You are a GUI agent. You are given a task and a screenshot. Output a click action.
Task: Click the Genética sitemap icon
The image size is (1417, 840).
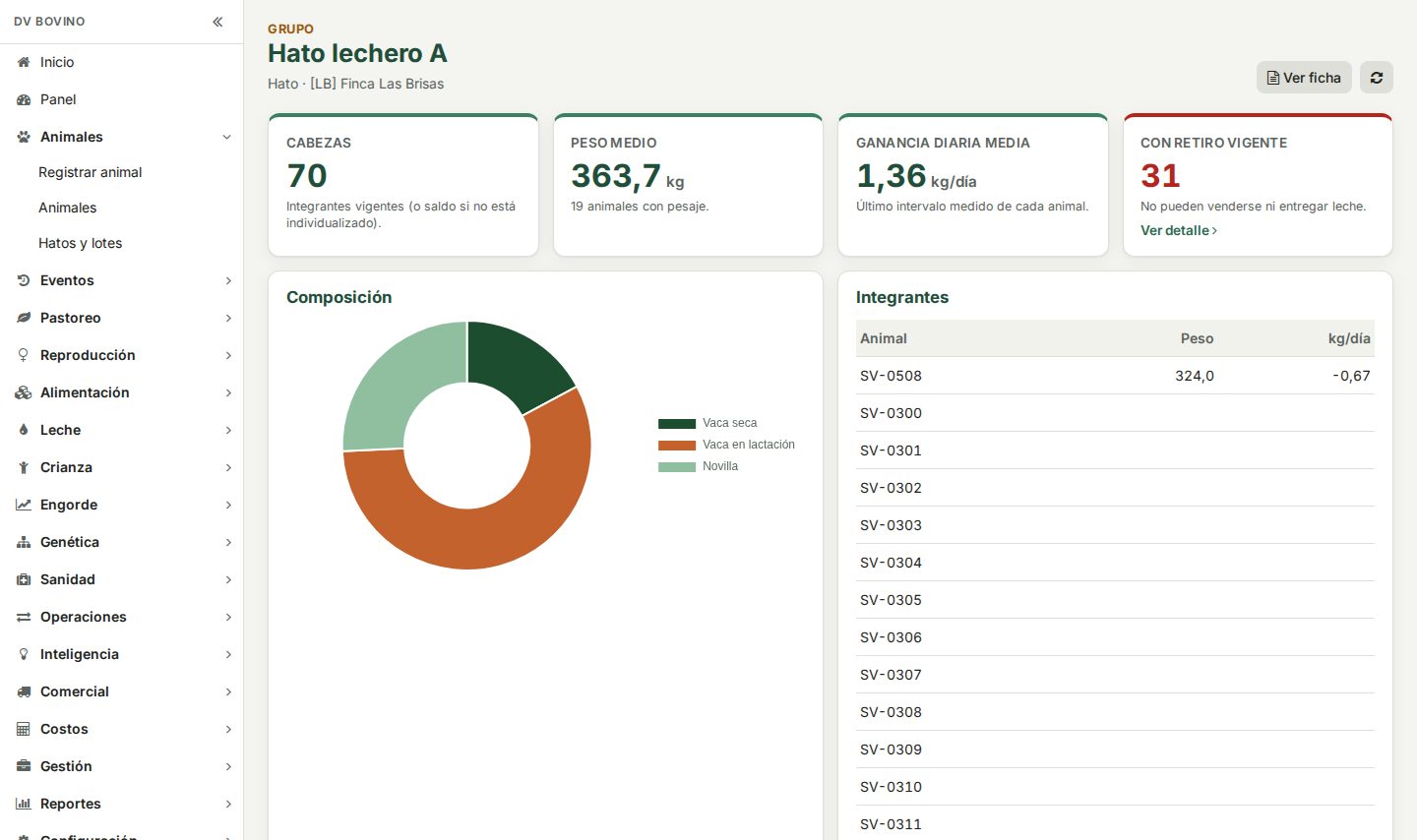click(x=24, y=542)
